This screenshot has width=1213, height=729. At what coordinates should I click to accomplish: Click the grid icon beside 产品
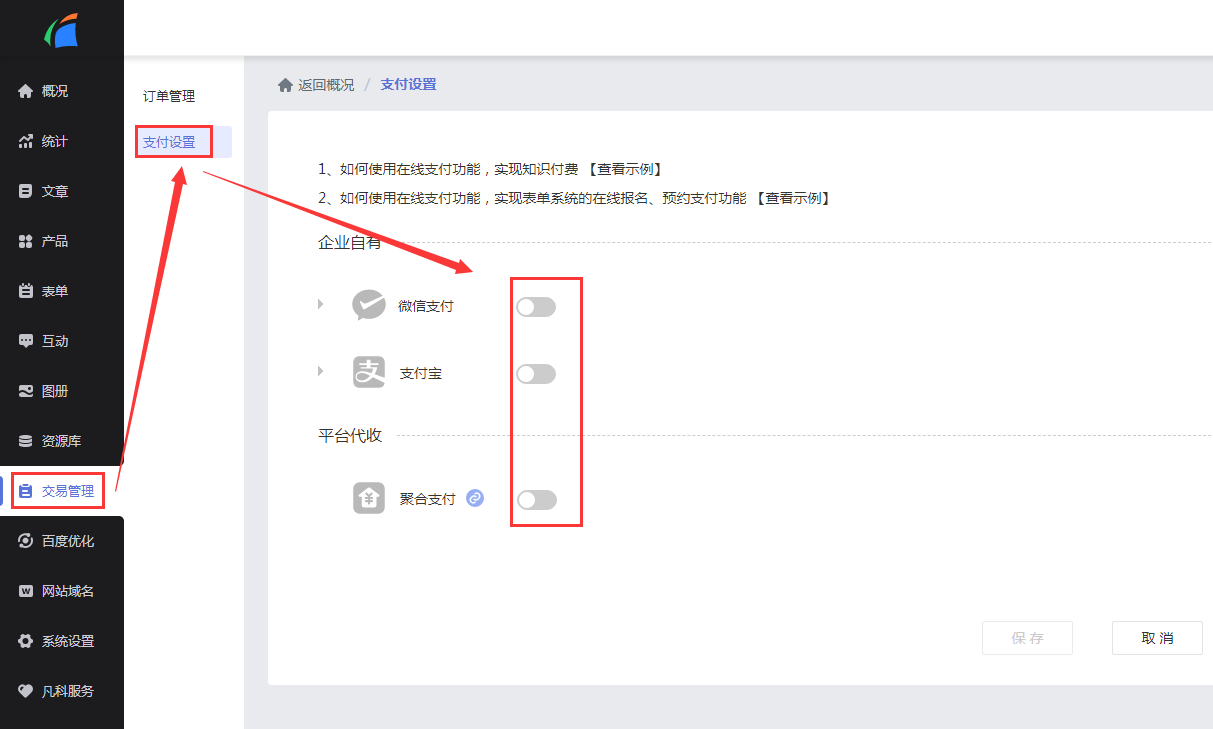[x=26, y=241]
